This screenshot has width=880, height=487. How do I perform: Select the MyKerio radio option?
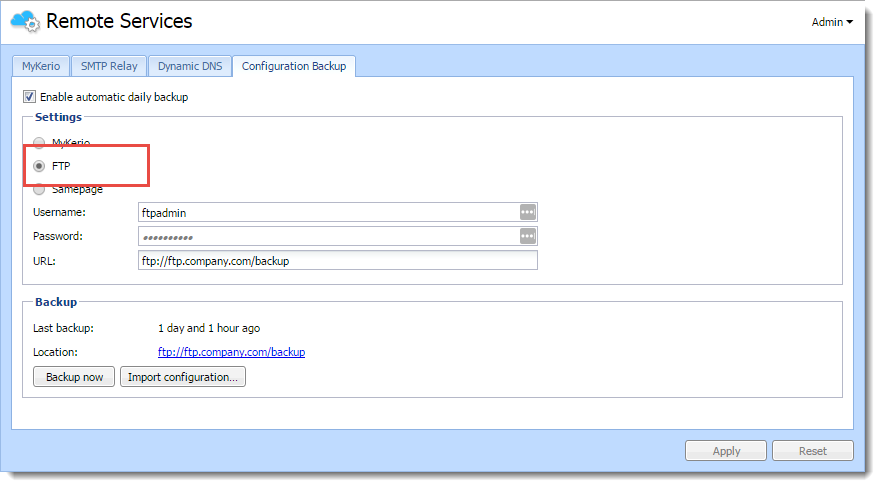[x=39, y=143]
